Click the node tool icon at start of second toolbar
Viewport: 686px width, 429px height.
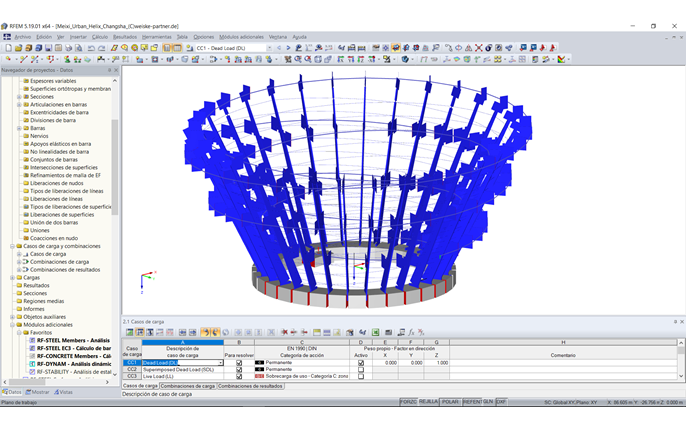pyautogui.click(x=8, y=59)
